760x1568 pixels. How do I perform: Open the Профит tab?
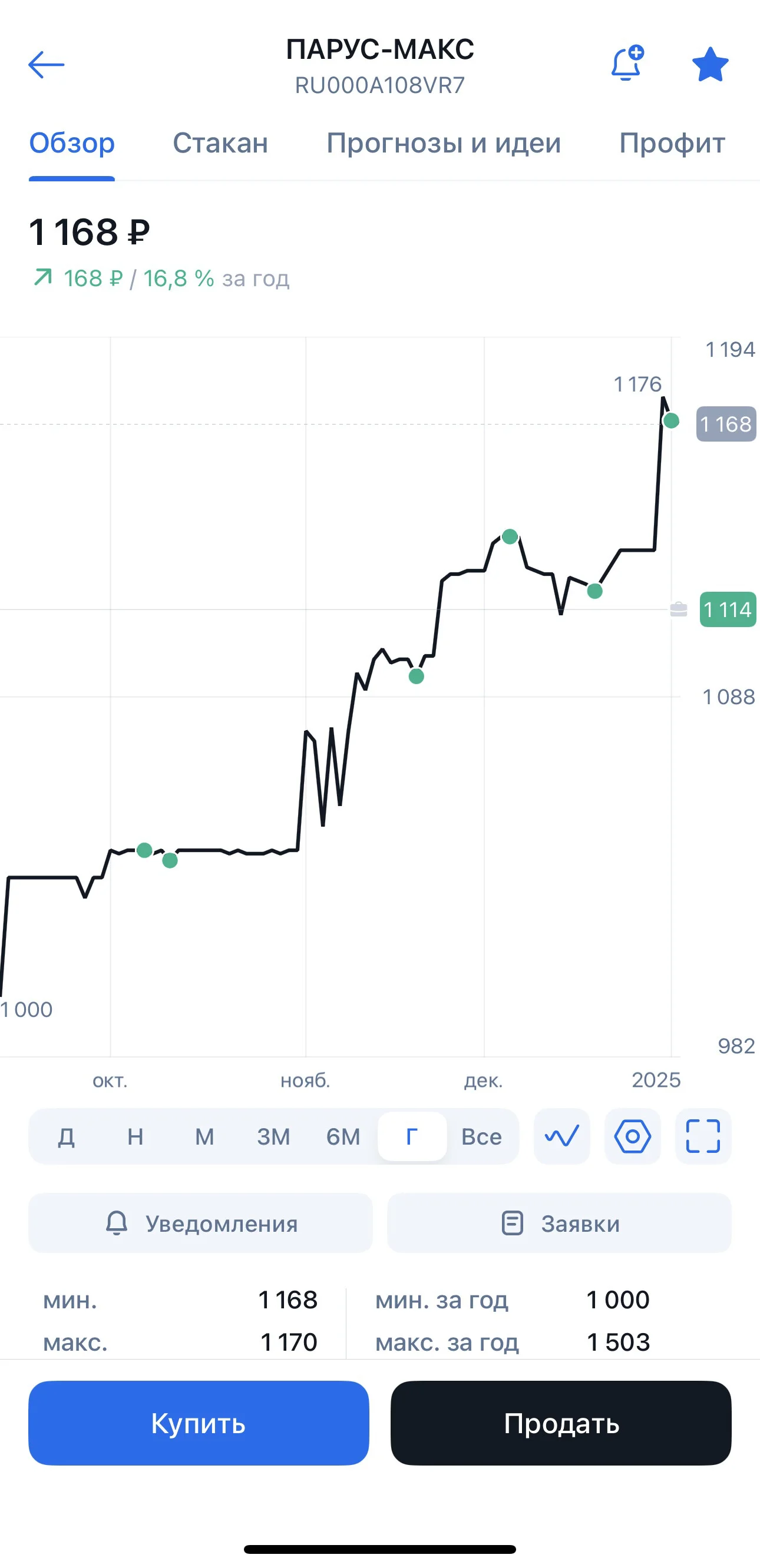pos(672,143)
